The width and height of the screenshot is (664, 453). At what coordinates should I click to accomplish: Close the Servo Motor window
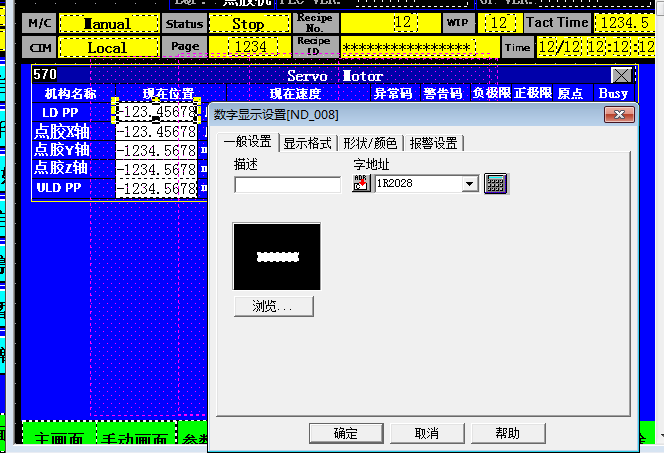(621, 76)
